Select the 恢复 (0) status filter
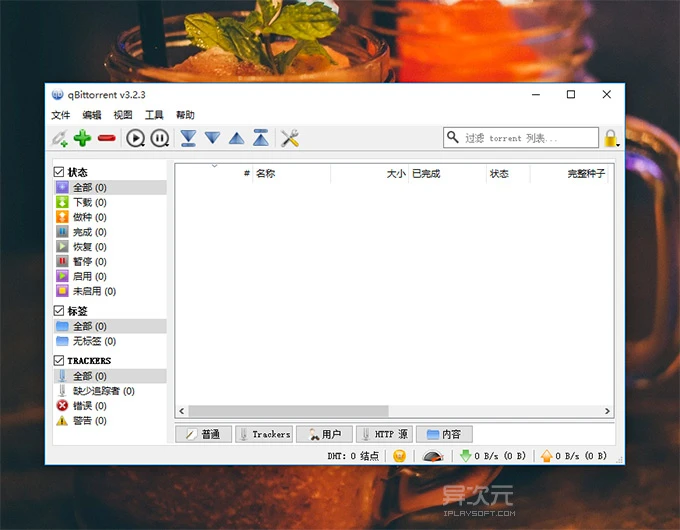Screen dimensions: 680x530 click(110, 246)
